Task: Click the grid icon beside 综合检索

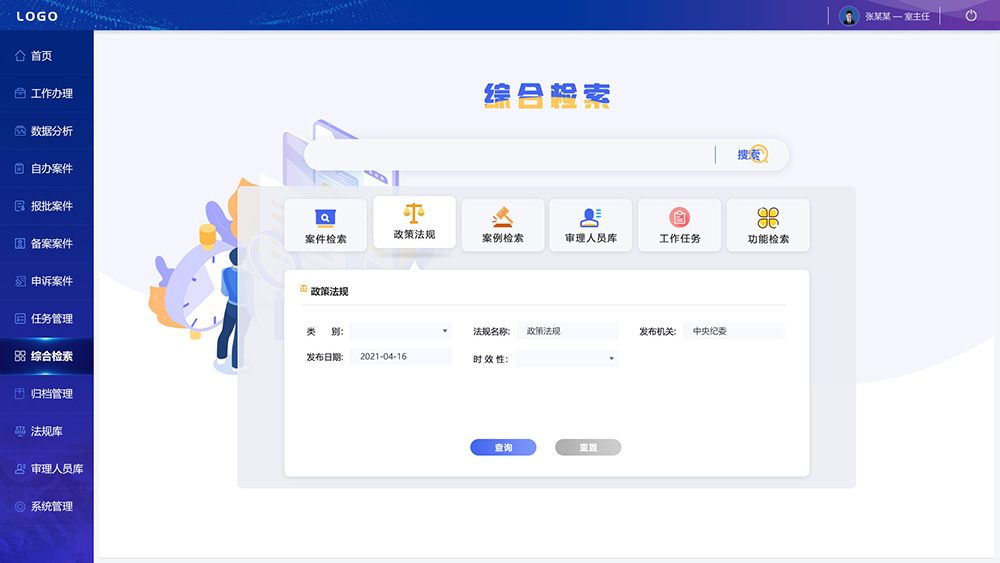Action: click(x=20, y=356)
